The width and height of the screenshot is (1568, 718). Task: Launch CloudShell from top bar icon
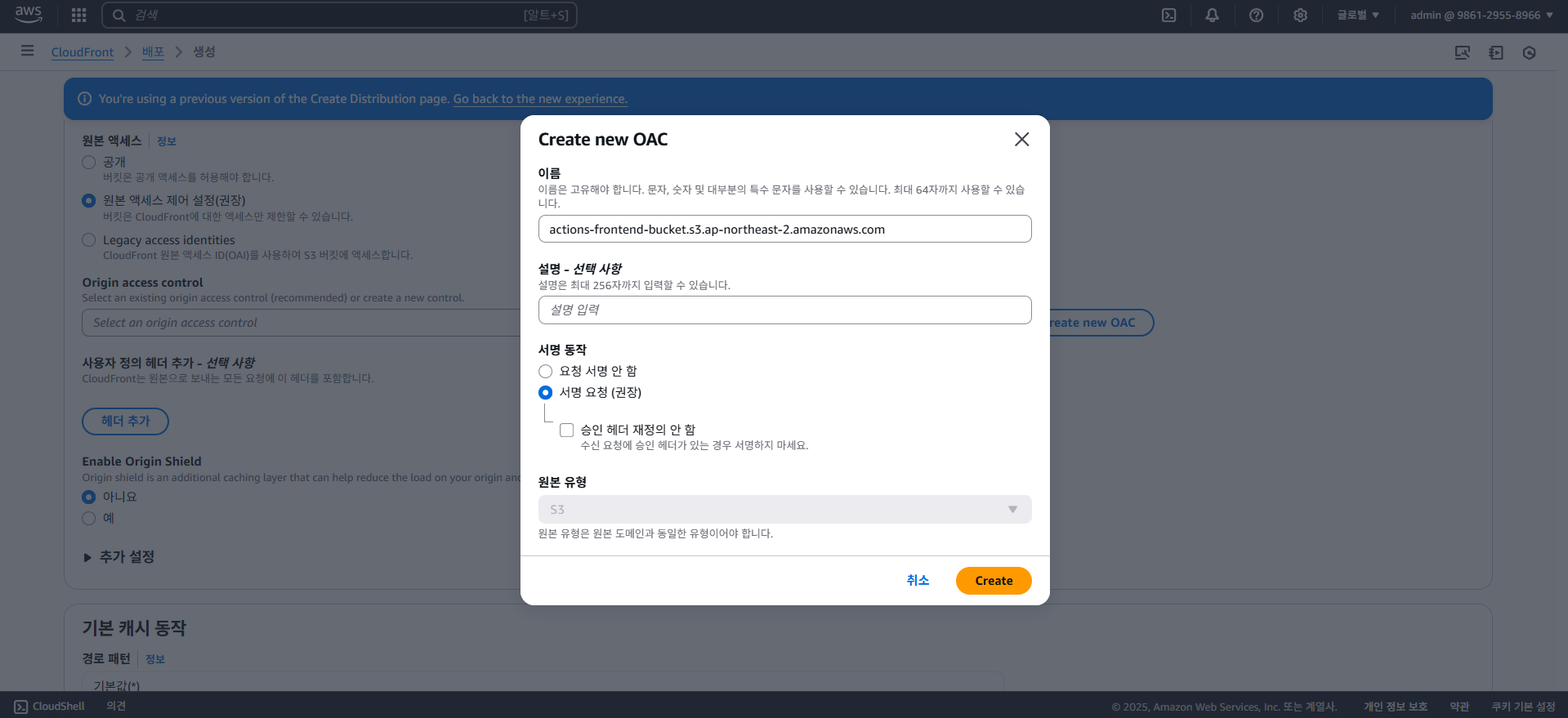click(1169, 15)
